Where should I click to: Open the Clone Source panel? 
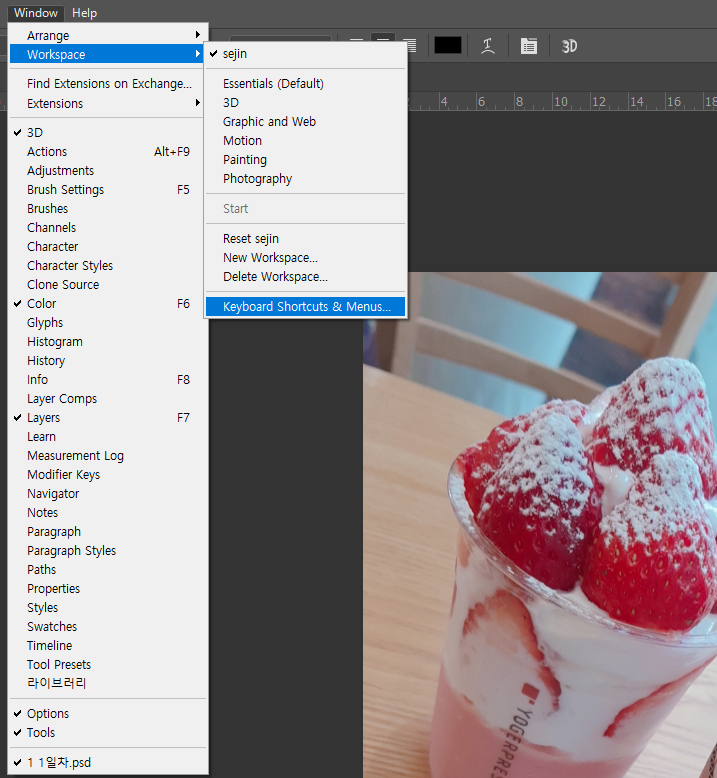point(106,284)
